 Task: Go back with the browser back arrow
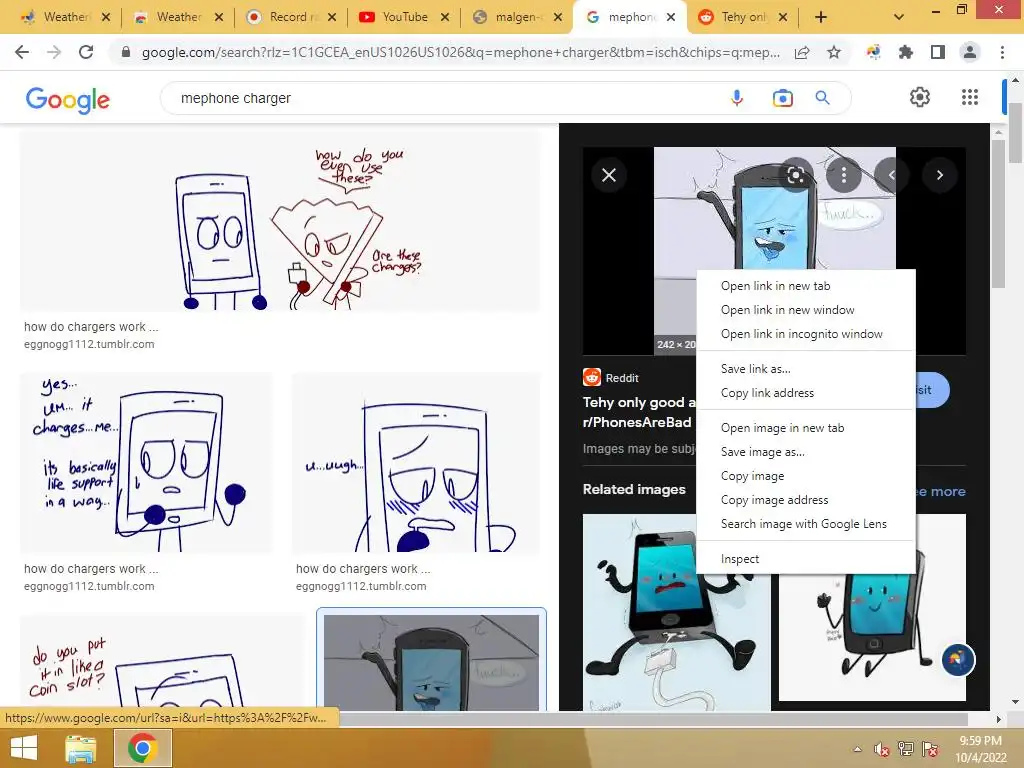[x=22, y=52]
